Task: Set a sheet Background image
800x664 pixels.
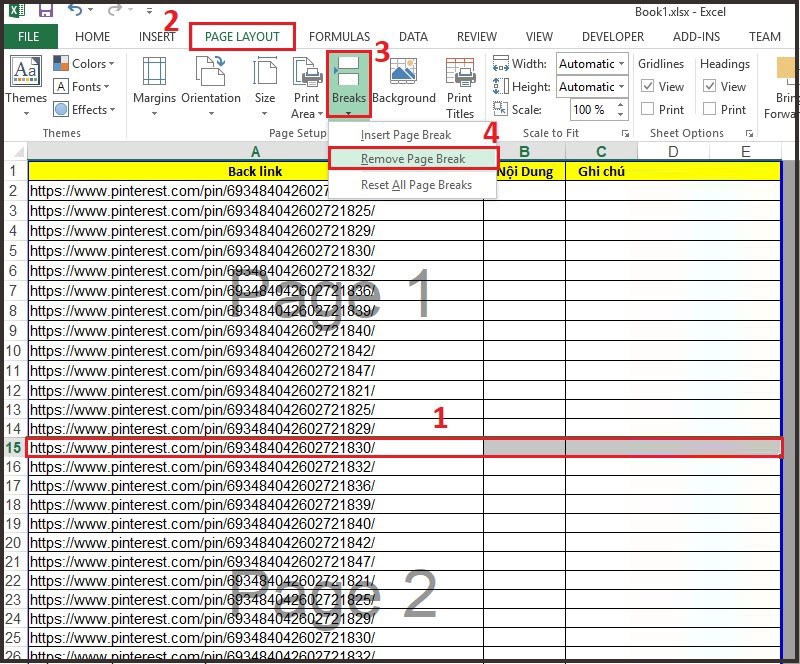Action: coord(404,82)
